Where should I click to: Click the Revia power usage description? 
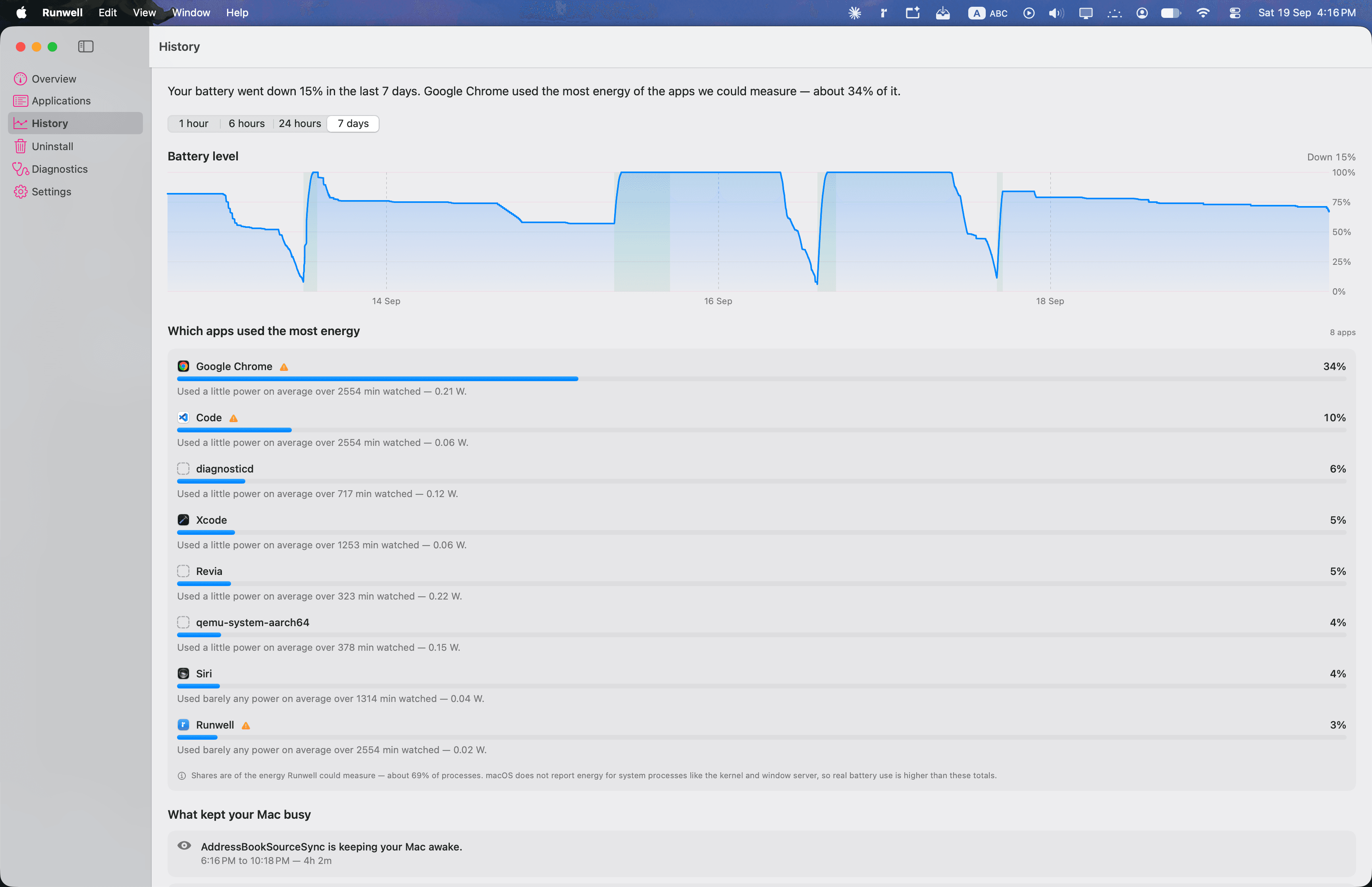(x=320, y=596)
